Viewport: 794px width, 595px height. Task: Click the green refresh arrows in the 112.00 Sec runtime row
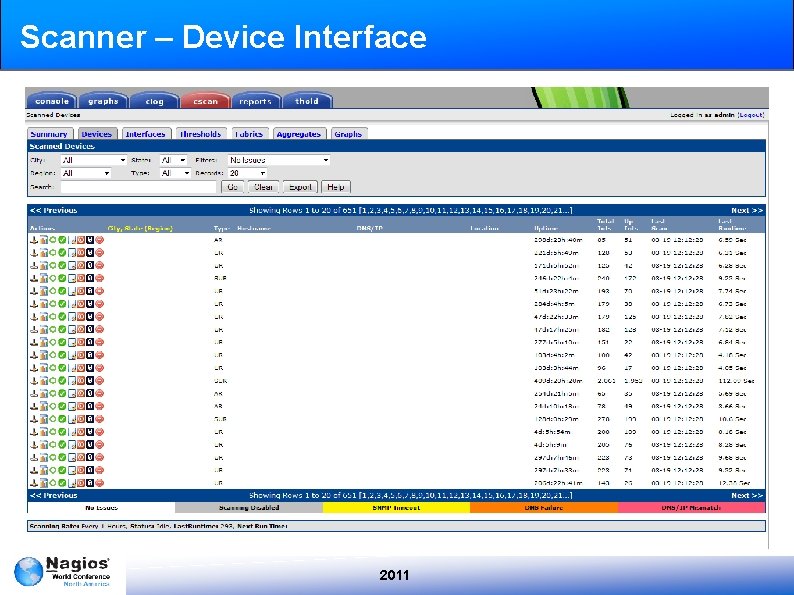click(x=53, y=380)
